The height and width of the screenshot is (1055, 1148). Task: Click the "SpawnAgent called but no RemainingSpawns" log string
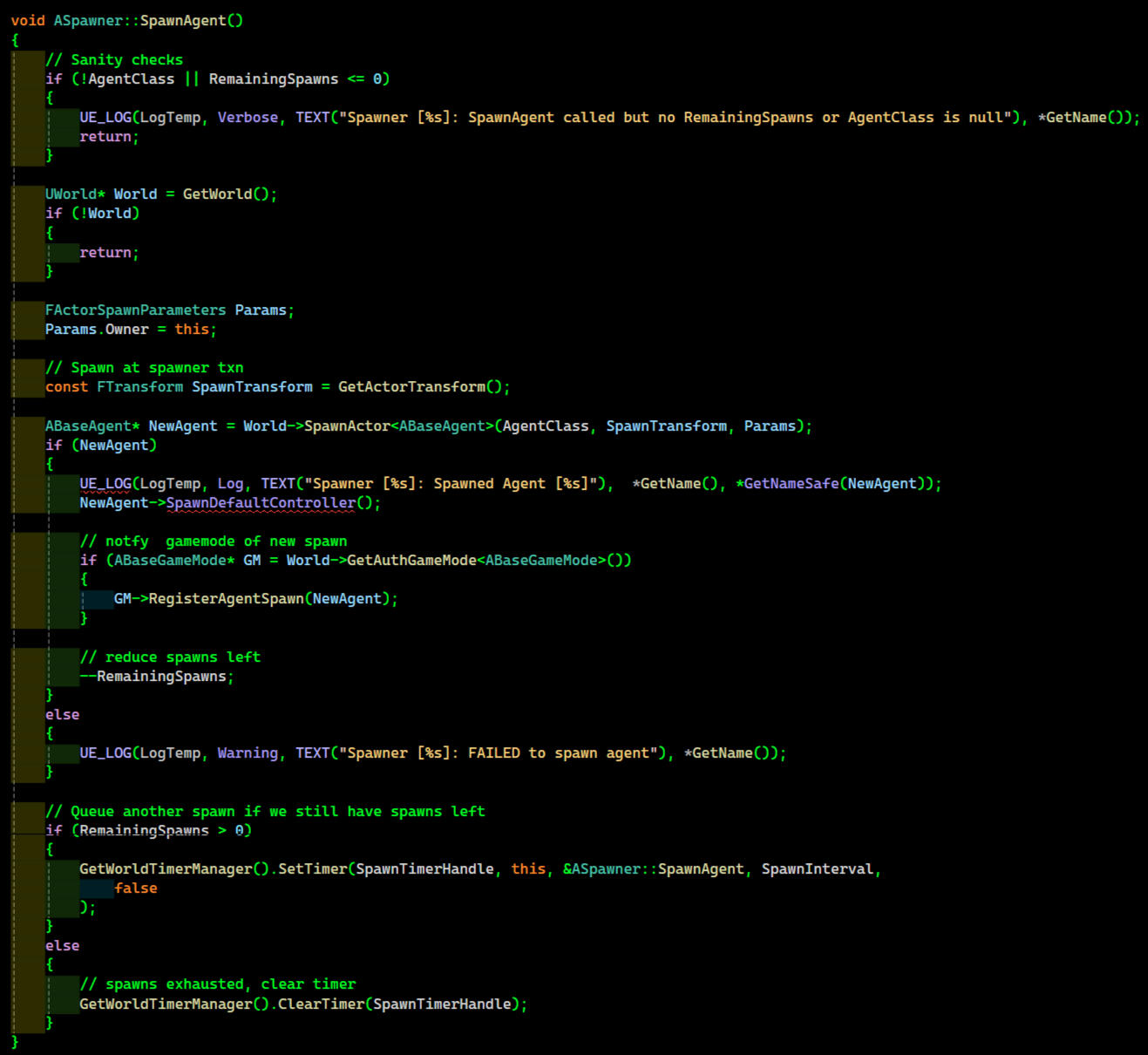[x=641, y=118]
